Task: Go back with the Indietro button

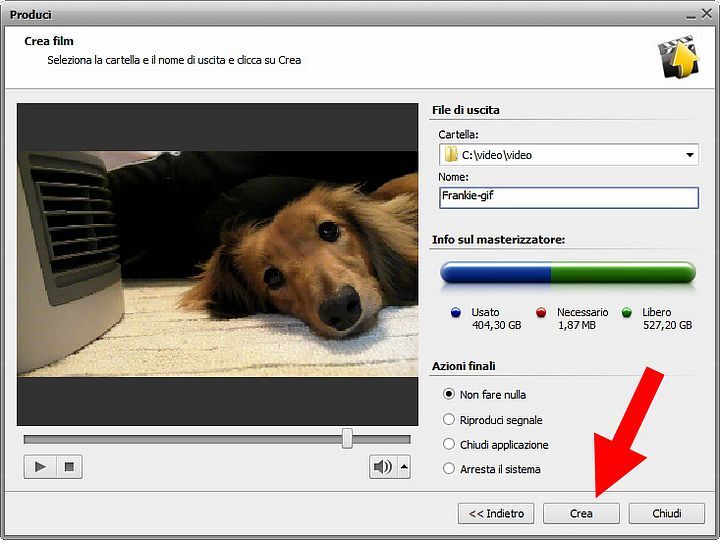Action: click(x=496, y=513)
